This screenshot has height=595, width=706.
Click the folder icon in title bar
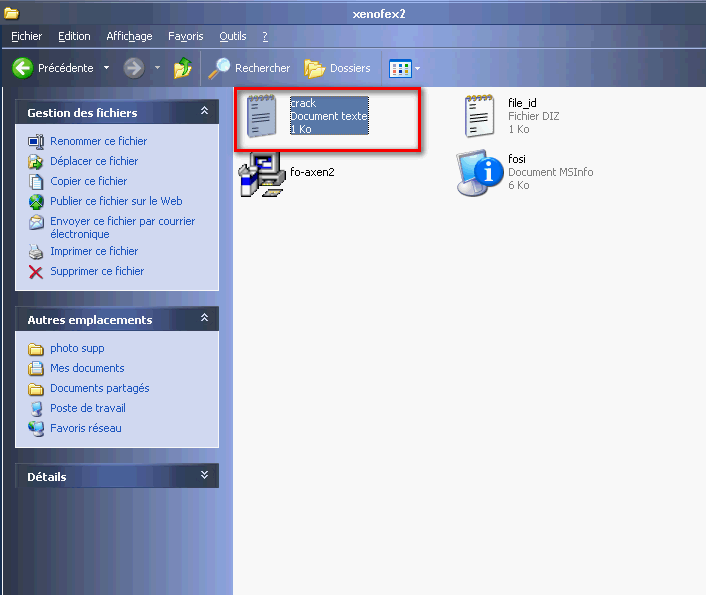click(11, 14)
